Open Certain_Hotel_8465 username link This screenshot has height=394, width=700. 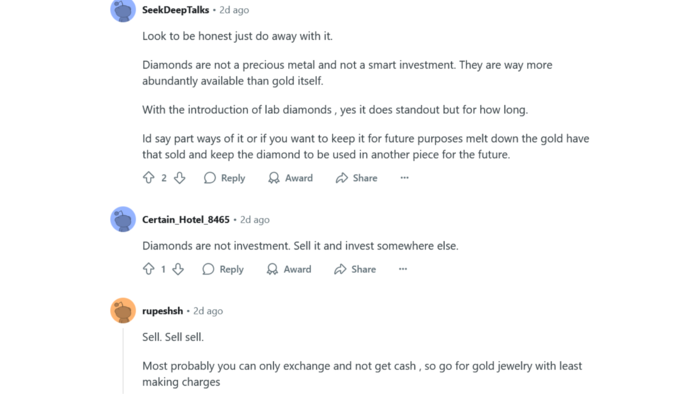pyautogui.click(x=186, y=220)
